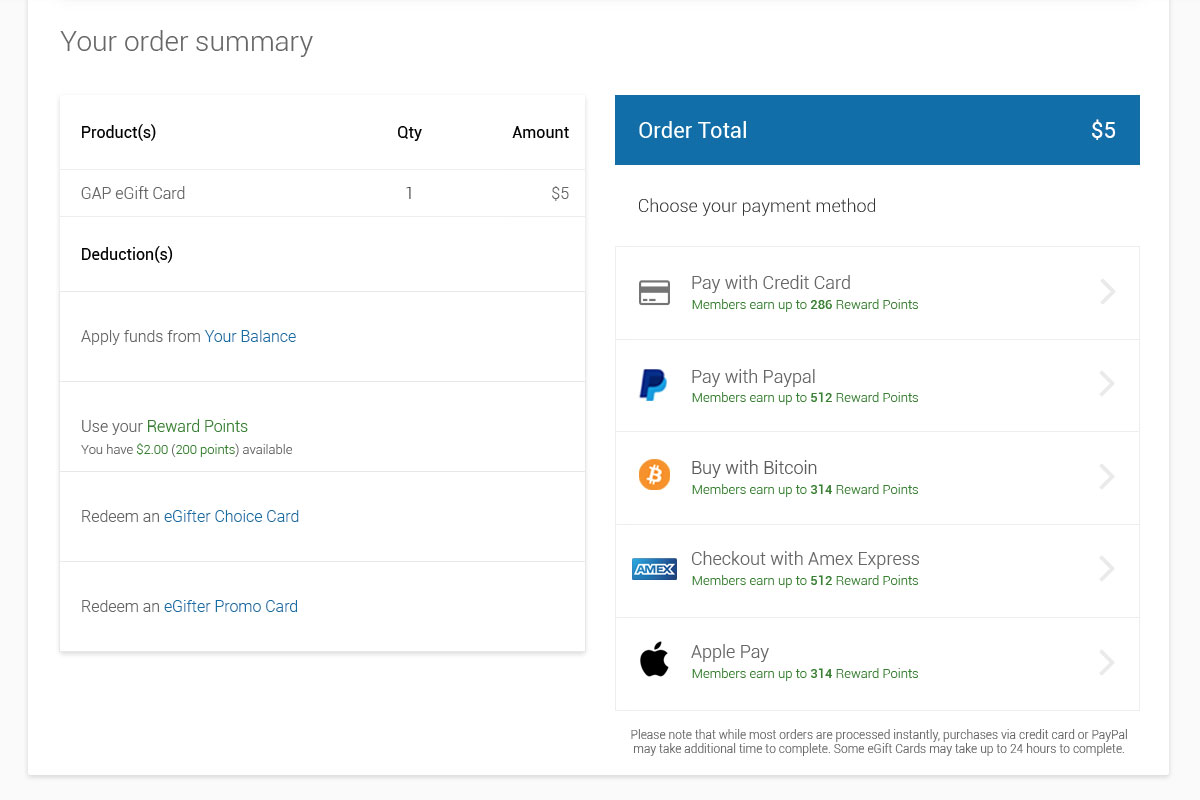This screenshot has width=1200, height=800.
Task: Click the quantity 1 for GAP eGift Card
Action: pos(409,193)
